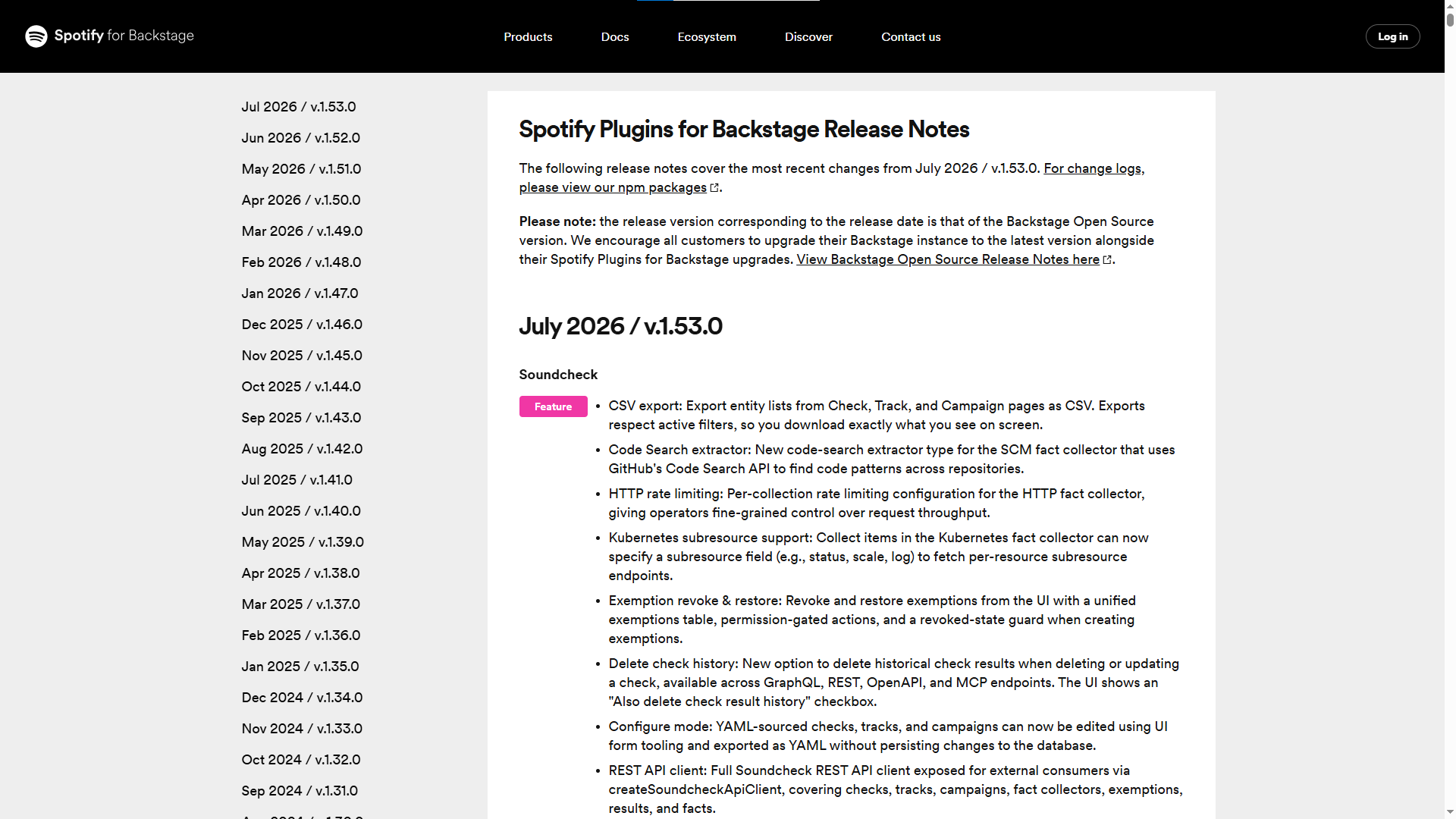The width and height of the screenshot is (1456, 819).
Task: Click the page vertical scrollbar thumb
Action: tap(1450, 20)
